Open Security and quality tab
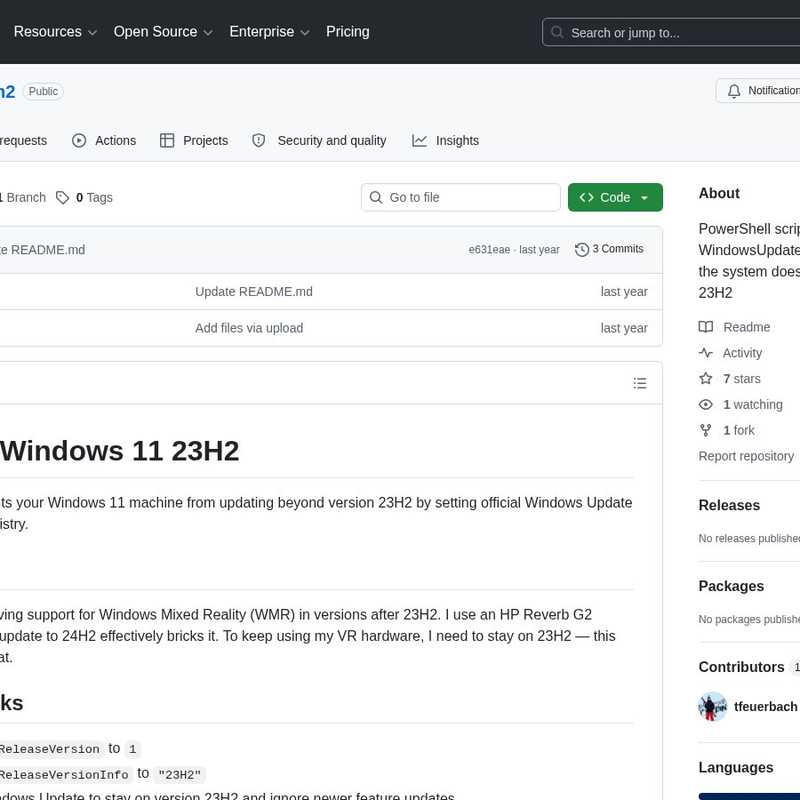The height and width of the screenshot is (800, 800). click(x=319, y=140)
